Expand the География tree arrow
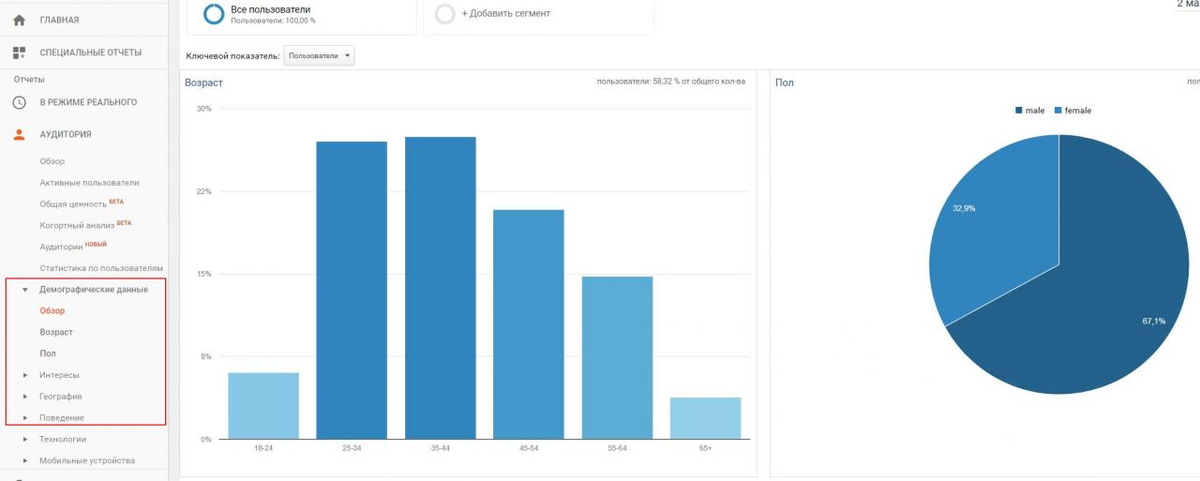 point(25,397)
